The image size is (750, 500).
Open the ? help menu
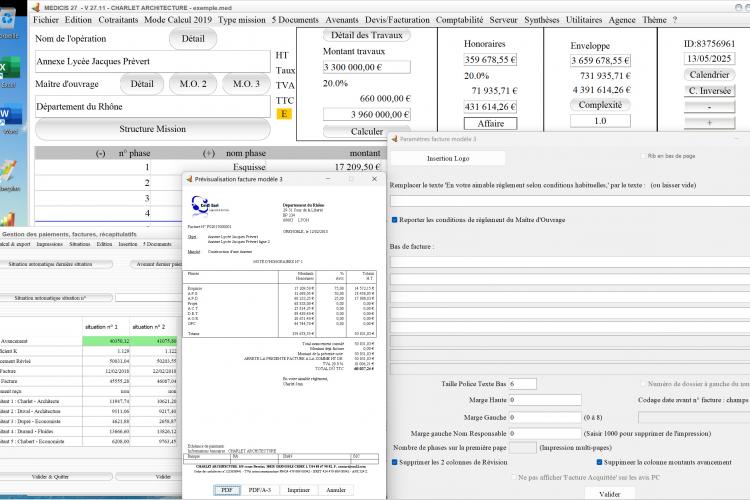pos(675,20)
